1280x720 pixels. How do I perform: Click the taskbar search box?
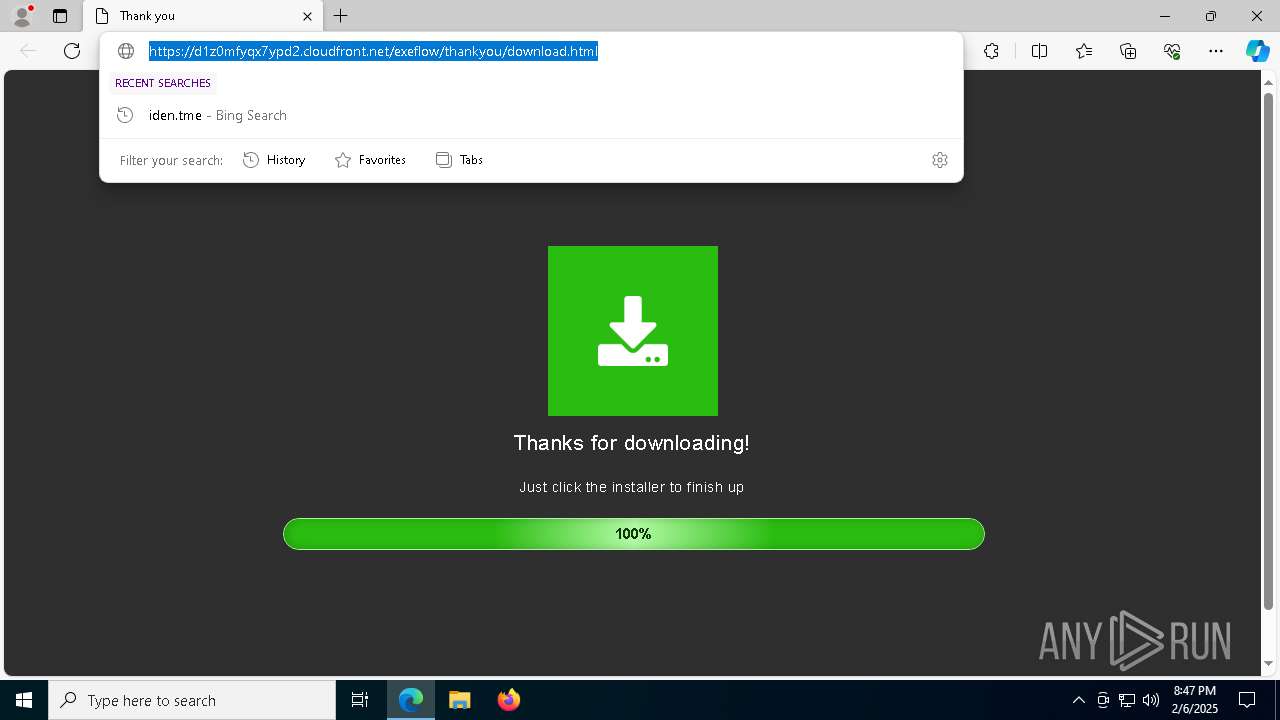(192, 700)
